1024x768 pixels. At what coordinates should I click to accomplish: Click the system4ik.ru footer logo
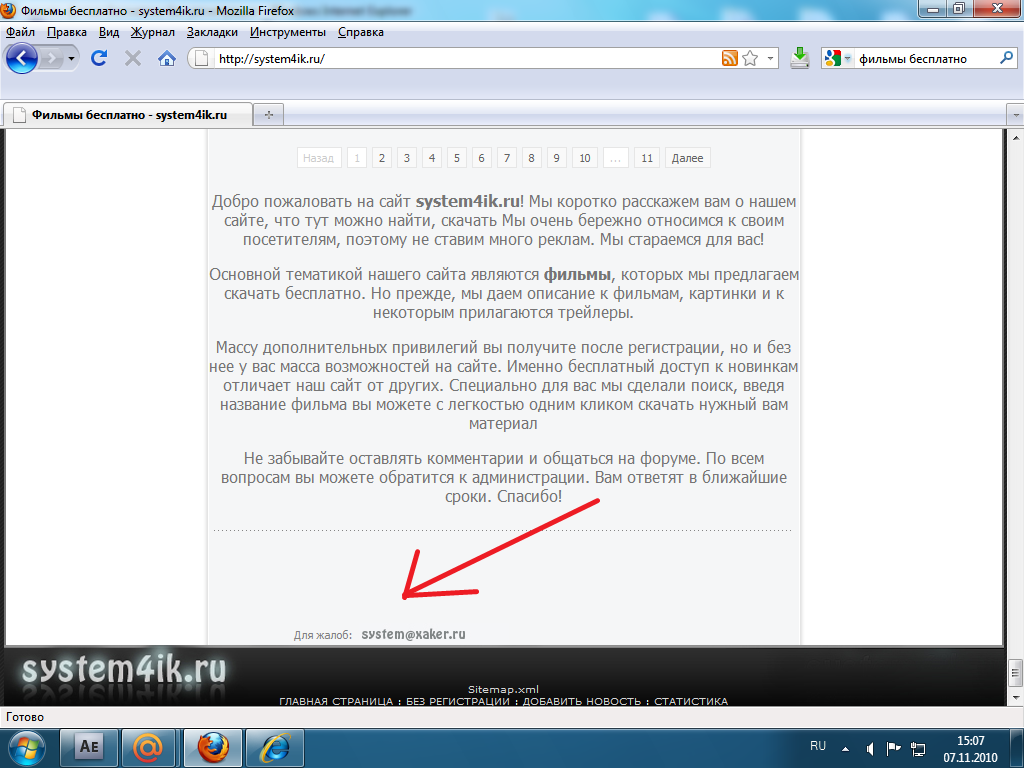[x=124, y=669]
